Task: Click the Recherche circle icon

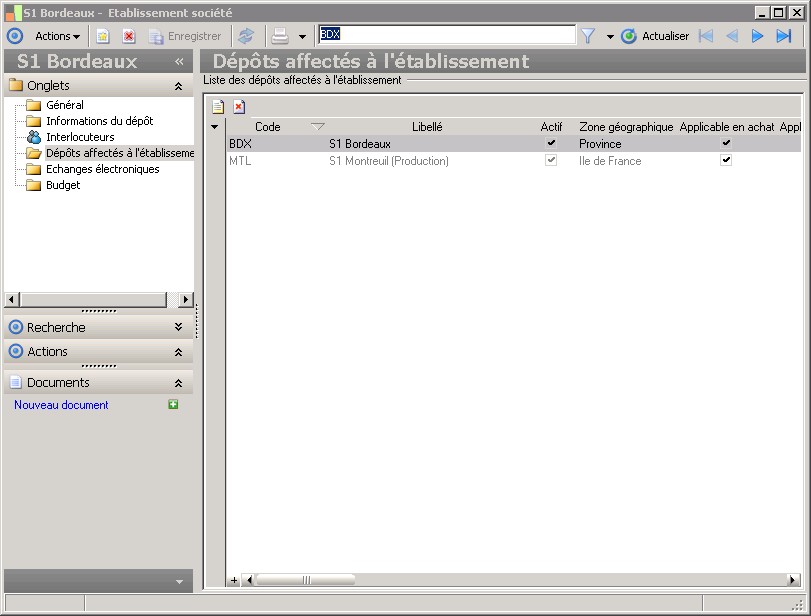Action: (16, 327)
